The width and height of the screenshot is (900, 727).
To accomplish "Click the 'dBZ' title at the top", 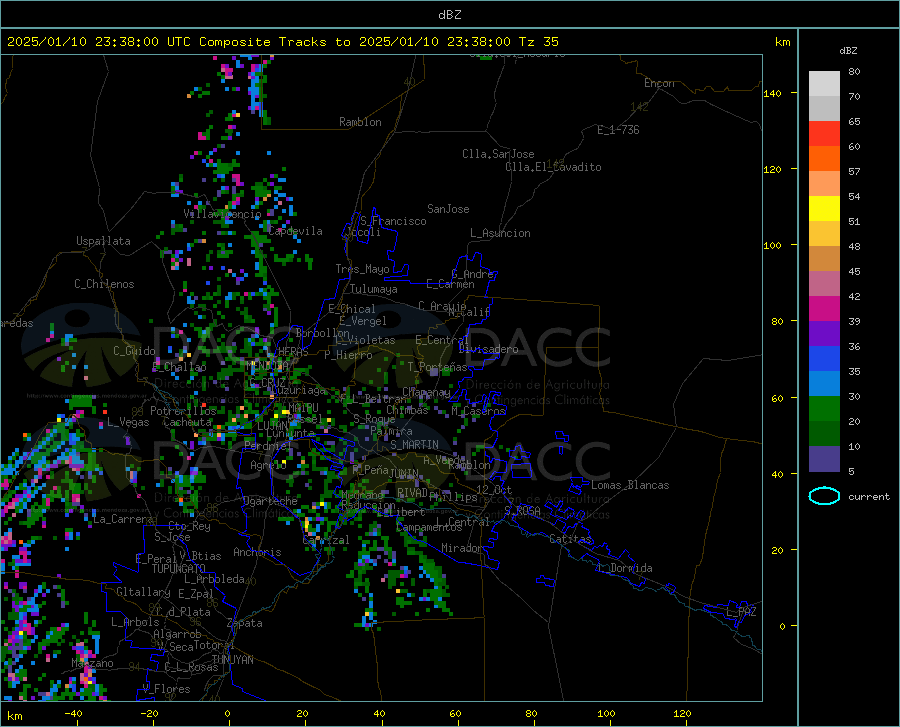I will (449, 15).
